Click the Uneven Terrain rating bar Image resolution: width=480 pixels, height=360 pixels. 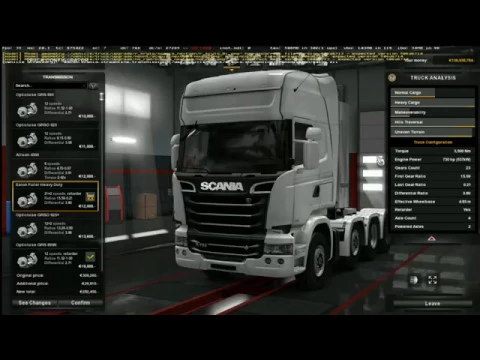[433, 132]
